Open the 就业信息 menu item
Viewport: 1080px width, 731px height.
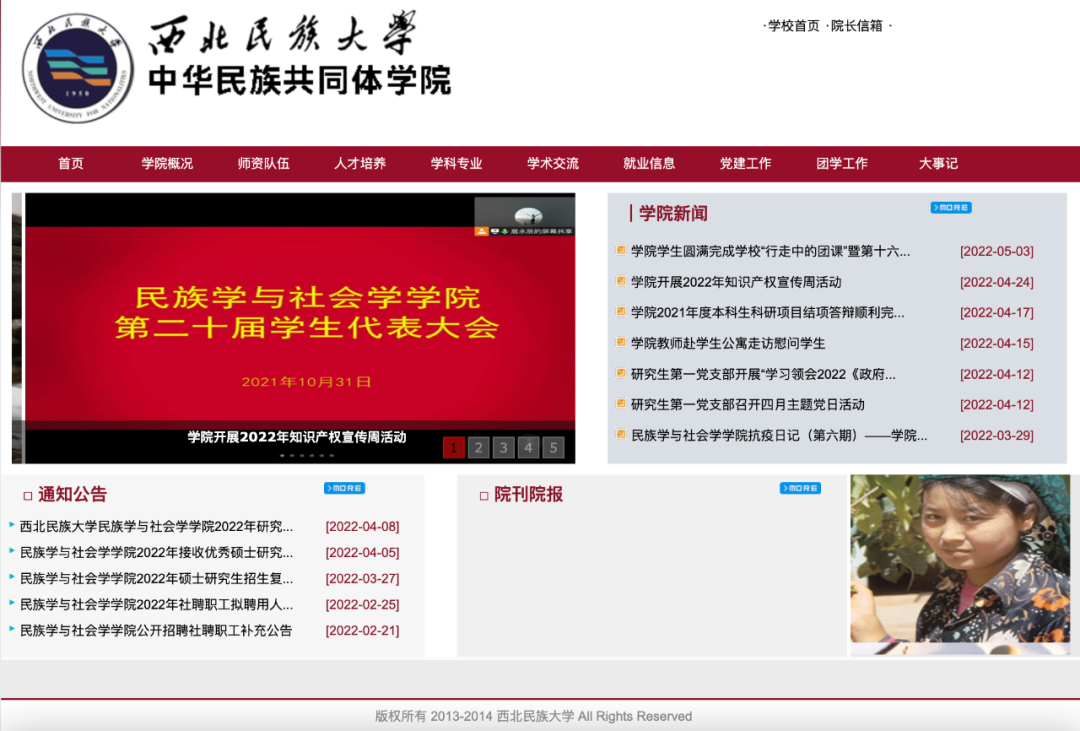[x=650, y=163]
